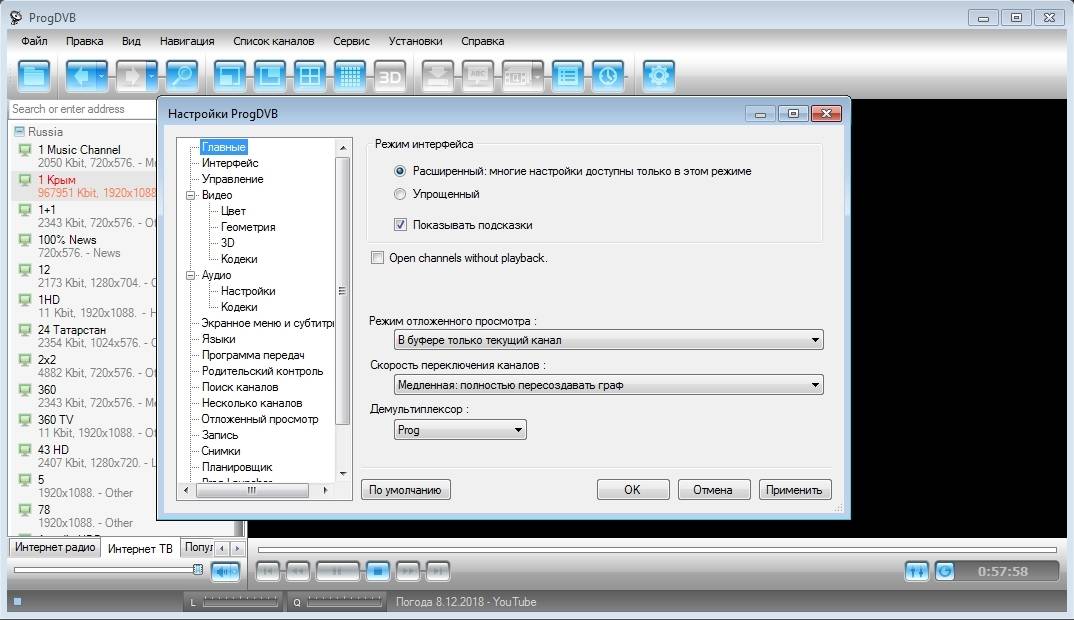This screenshot has height=620, width=1074.
Task: Click the refresh icon beside the timer
Action: pyautogui.click(x=945, y=571)
